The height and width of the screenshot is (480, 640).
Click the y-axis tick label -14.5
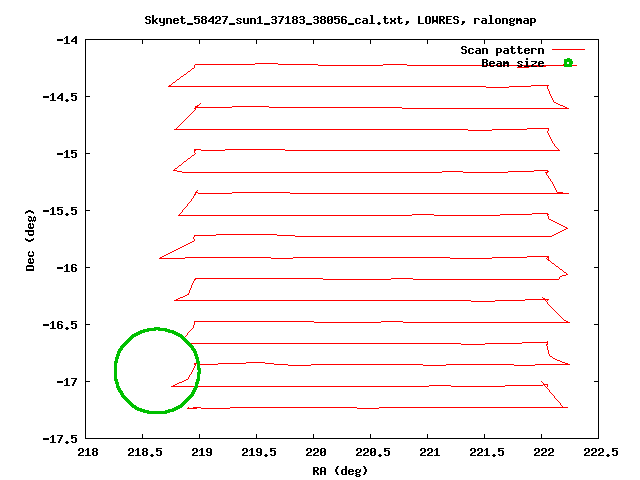point(60,97)
